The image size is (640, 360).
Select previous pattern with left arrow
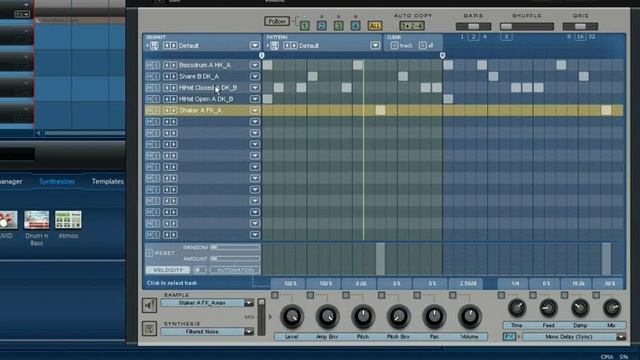coord(287,46)
